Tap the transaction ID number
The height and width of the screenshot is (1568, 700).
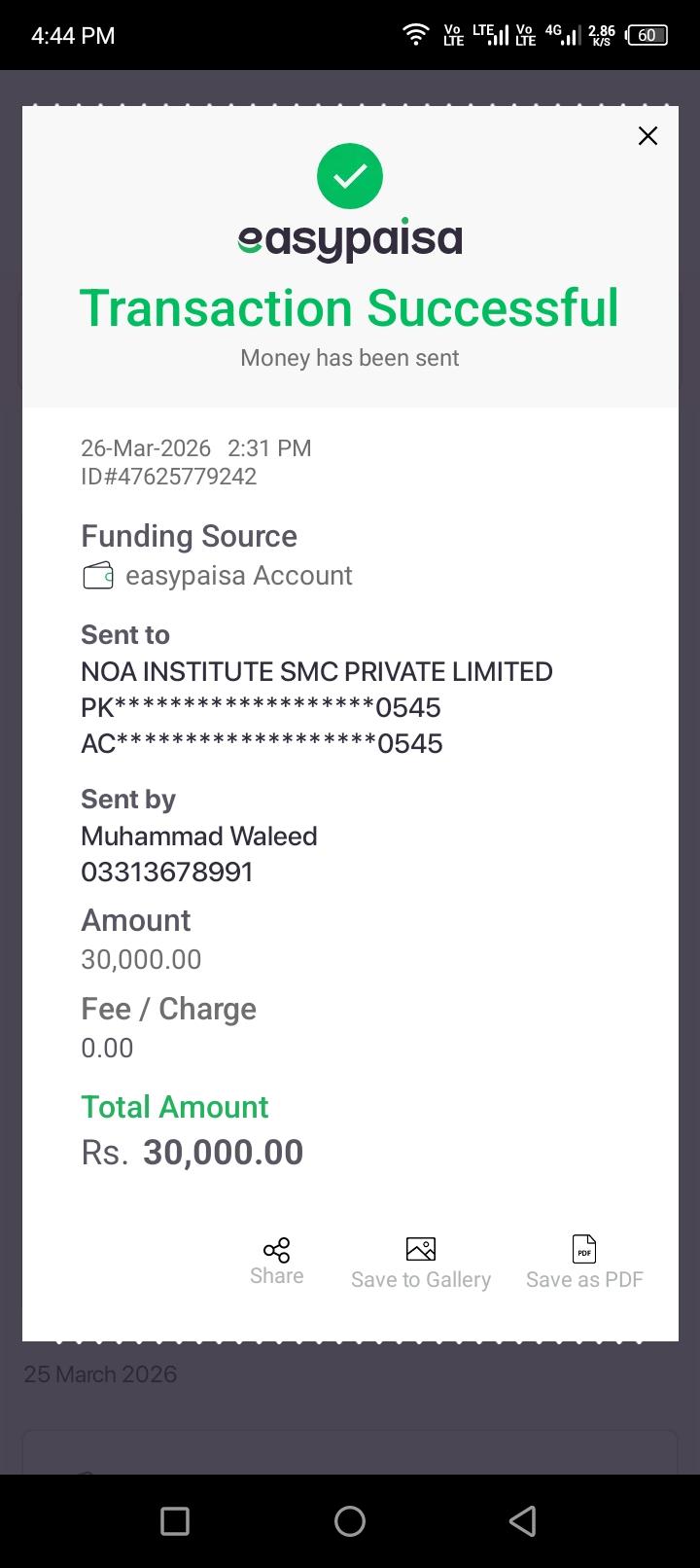(x=169, y=477)
